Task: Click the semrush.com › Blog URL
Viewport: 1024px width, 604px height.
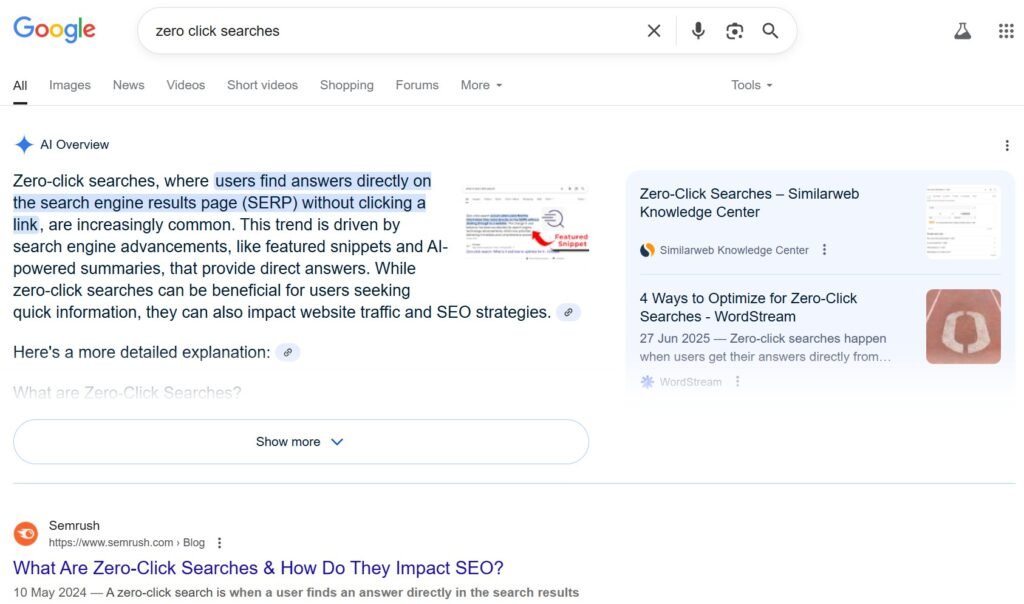Action: (x=127, y=543)
